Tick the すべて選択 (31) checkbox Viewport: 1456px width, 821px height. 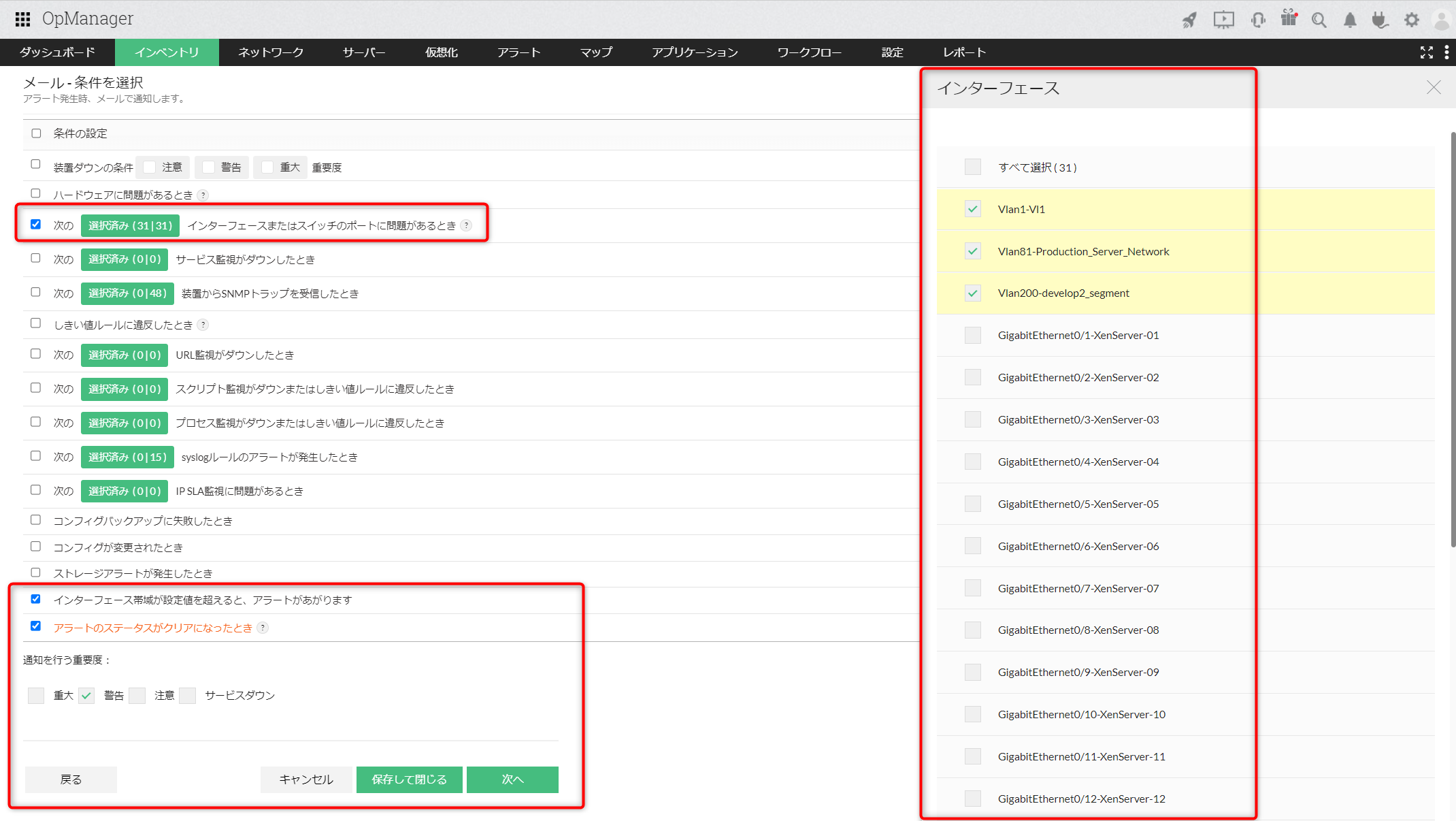click(973, 167)
